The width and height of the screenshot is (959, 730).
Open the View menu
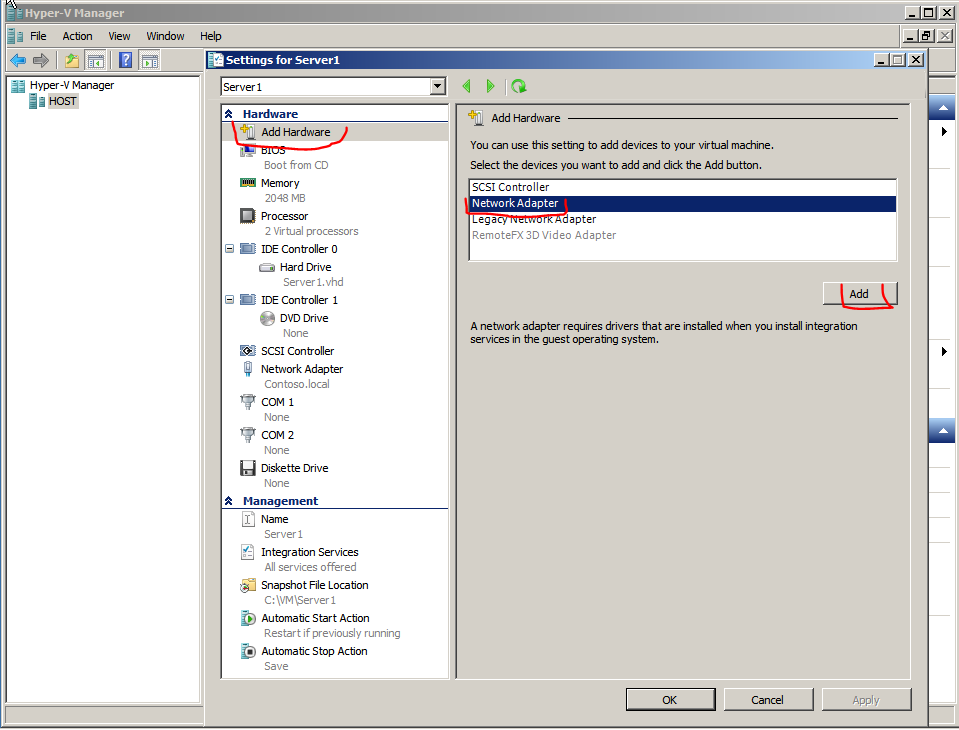[119, 36]
